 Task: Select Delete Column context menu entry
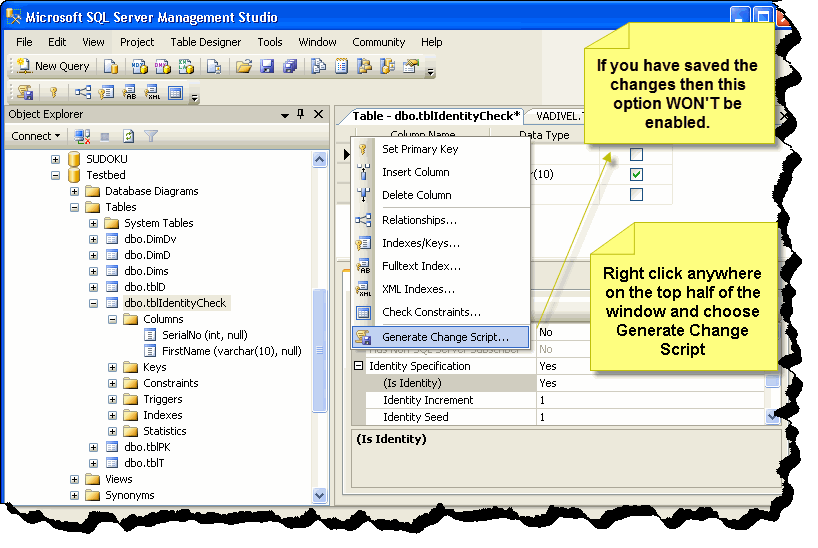(x=441, y=195)
